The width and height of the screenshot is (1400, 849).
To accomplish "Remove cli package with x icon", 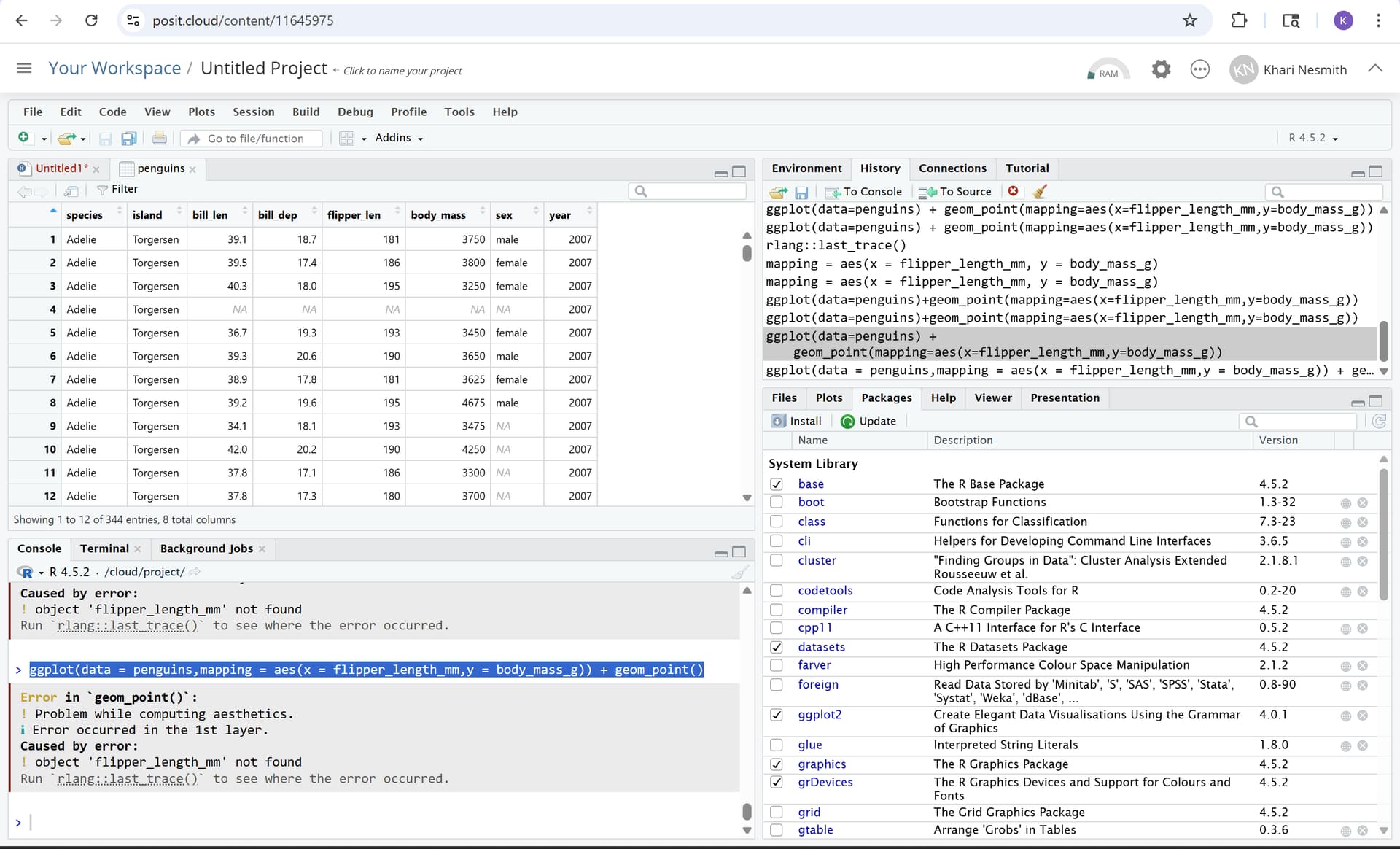I will (x=1362, y=542).
